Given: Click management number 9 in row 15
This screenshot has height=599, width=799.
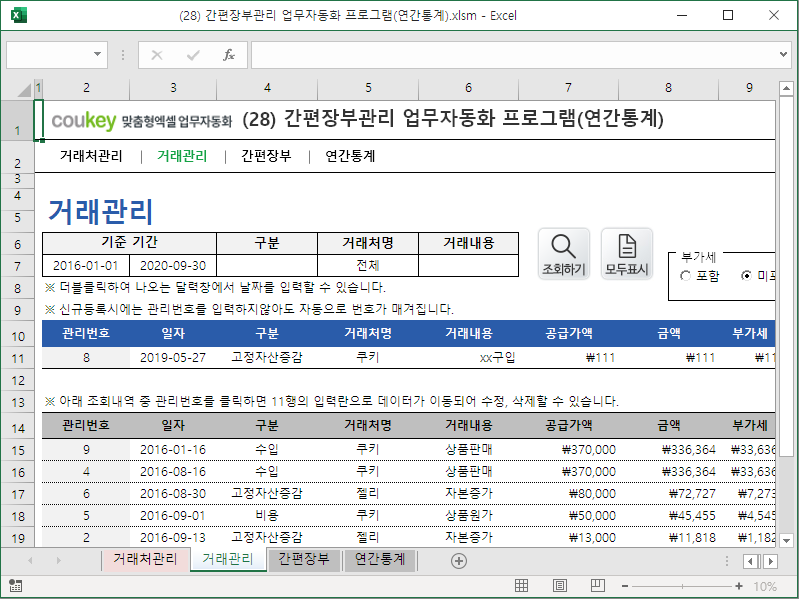Looking at the screenshot, I should pyautogui.click(x=86, y=450).
